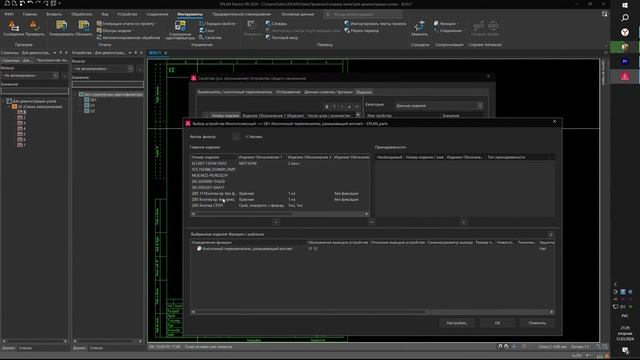Open the Файл menu
The height and width of the screenshot is (360, 640).
(x=9, y=14)
